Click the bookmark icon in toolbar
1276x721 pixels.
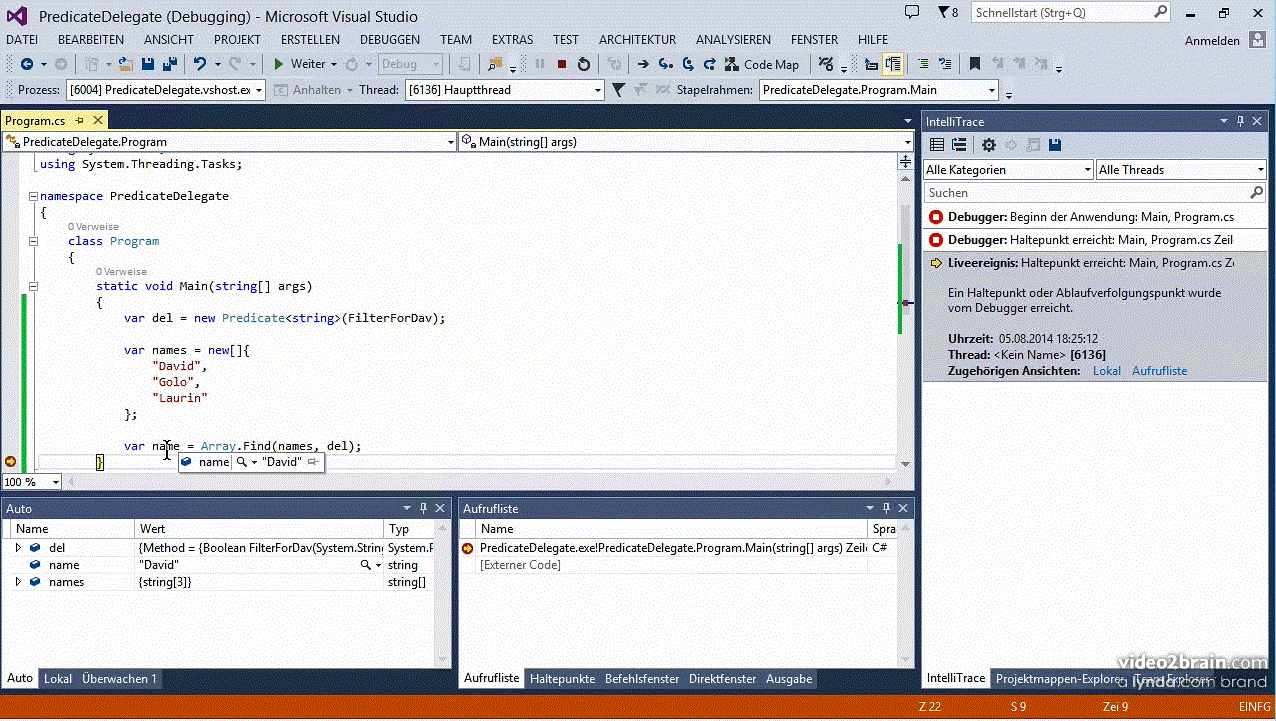pyautogui.click(x=973, y=64)
